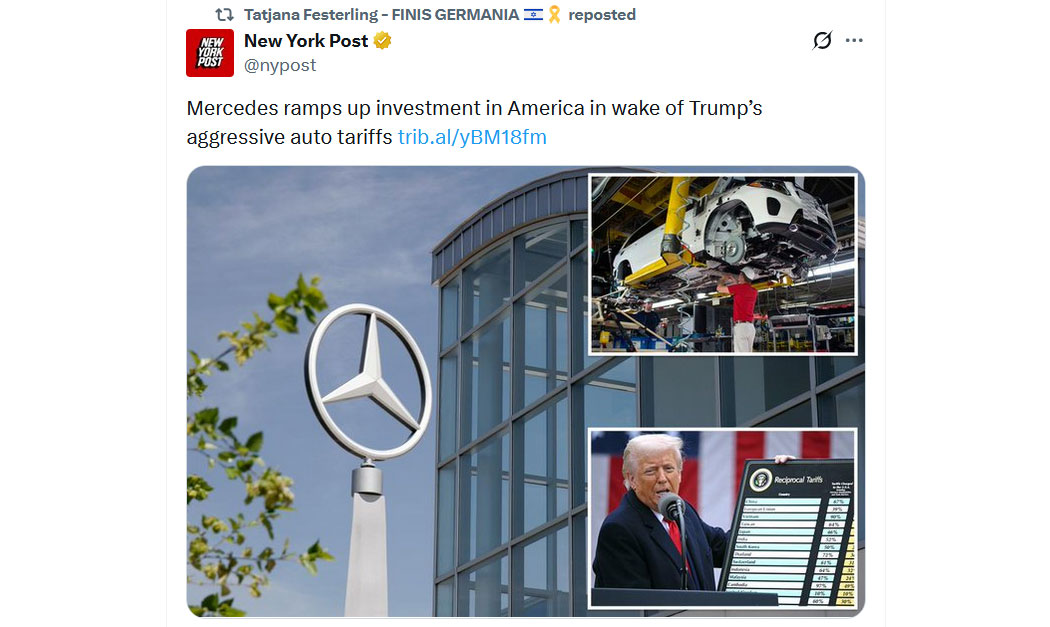
Task: Open Tatjana Festerling's profile from repost line
Action: (x=381, y=15)
